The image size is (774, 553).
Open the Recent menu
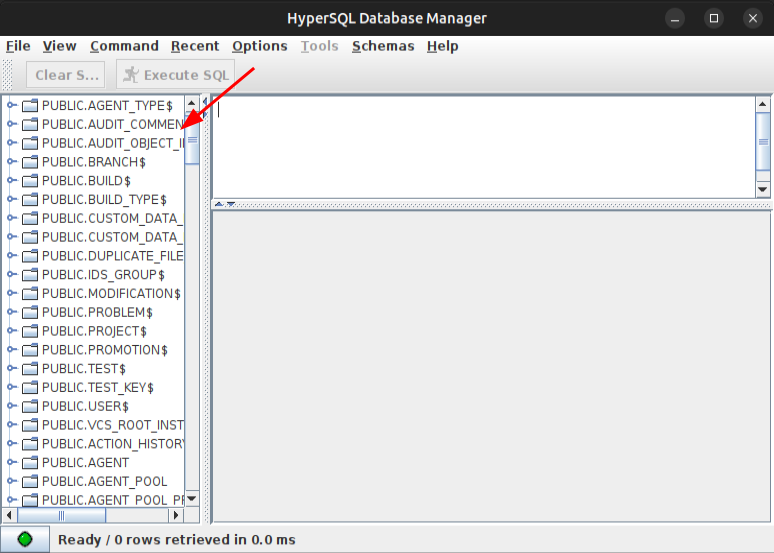[x=194, y=46]
